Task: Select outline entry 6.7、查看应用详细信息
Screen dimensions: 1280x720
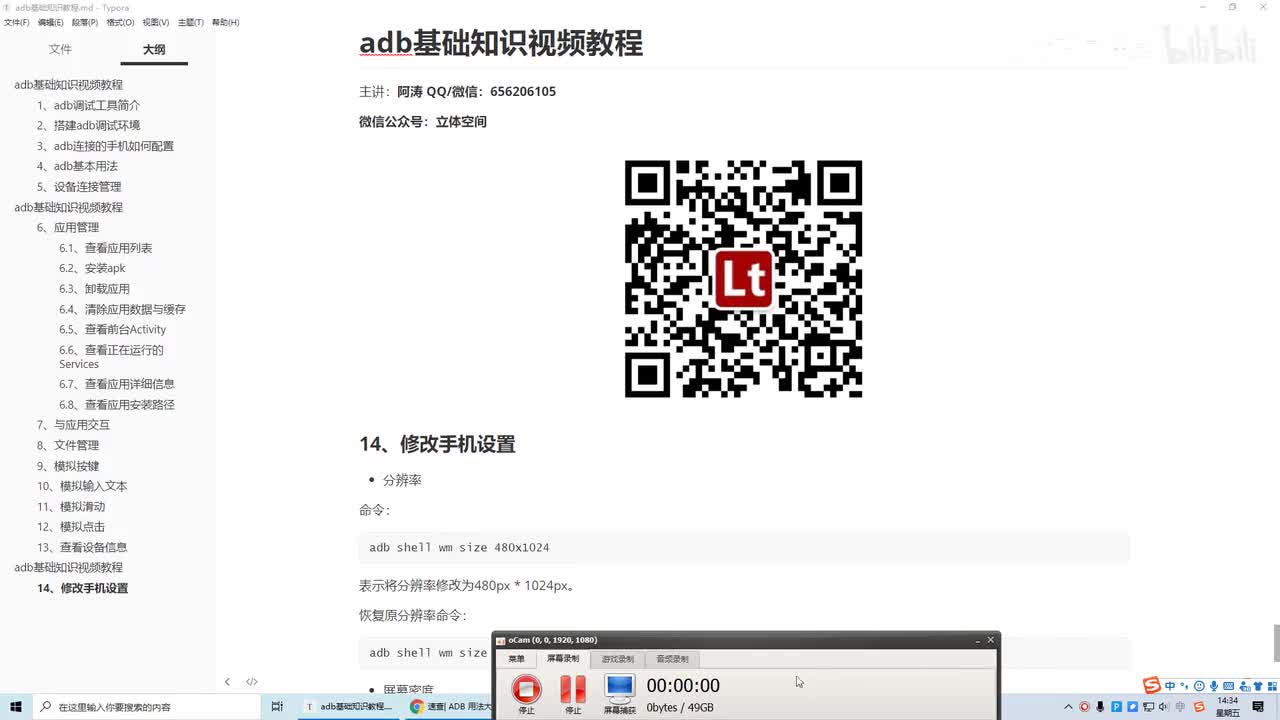Action: tap(116, 384)
